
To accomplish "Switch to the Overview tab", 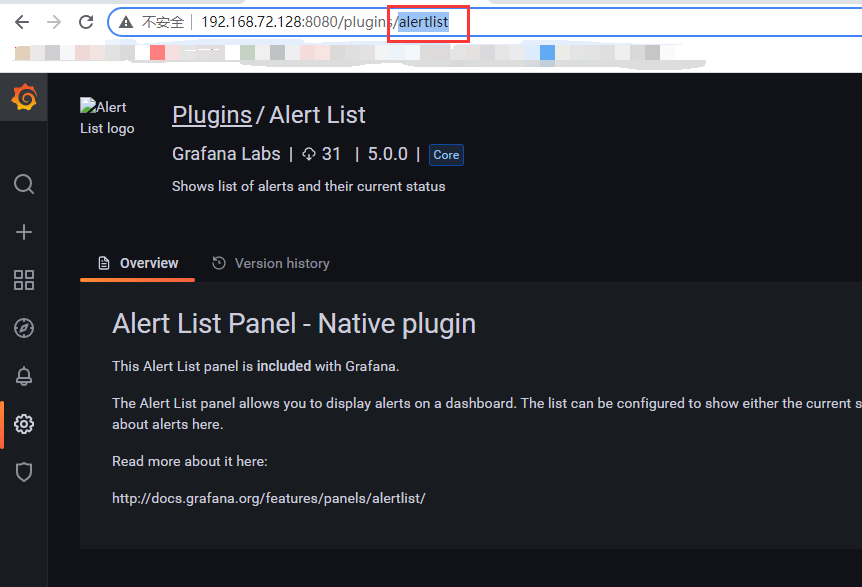I will click(x=137, y=263).
